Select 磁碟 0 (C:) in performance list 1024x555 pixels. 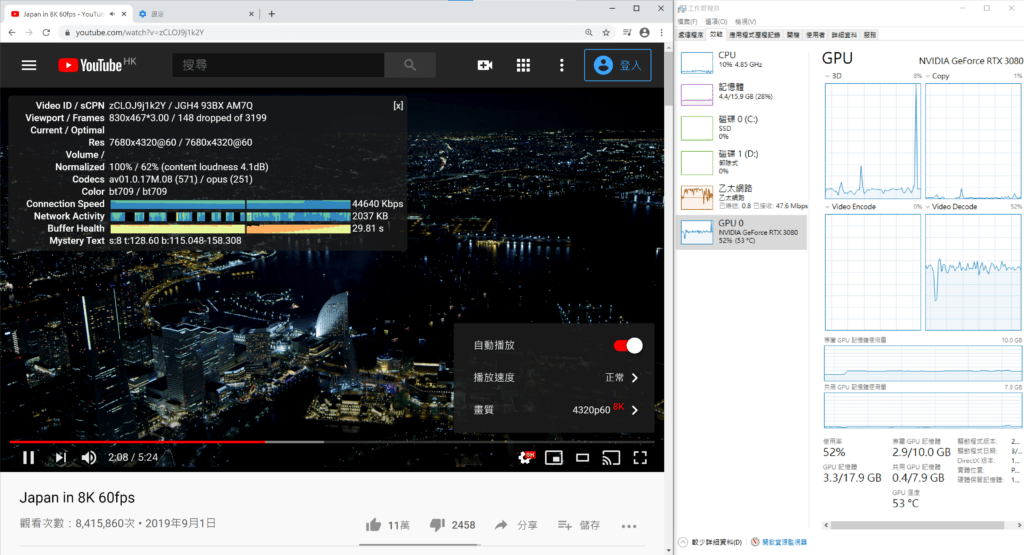coord(742,127)
